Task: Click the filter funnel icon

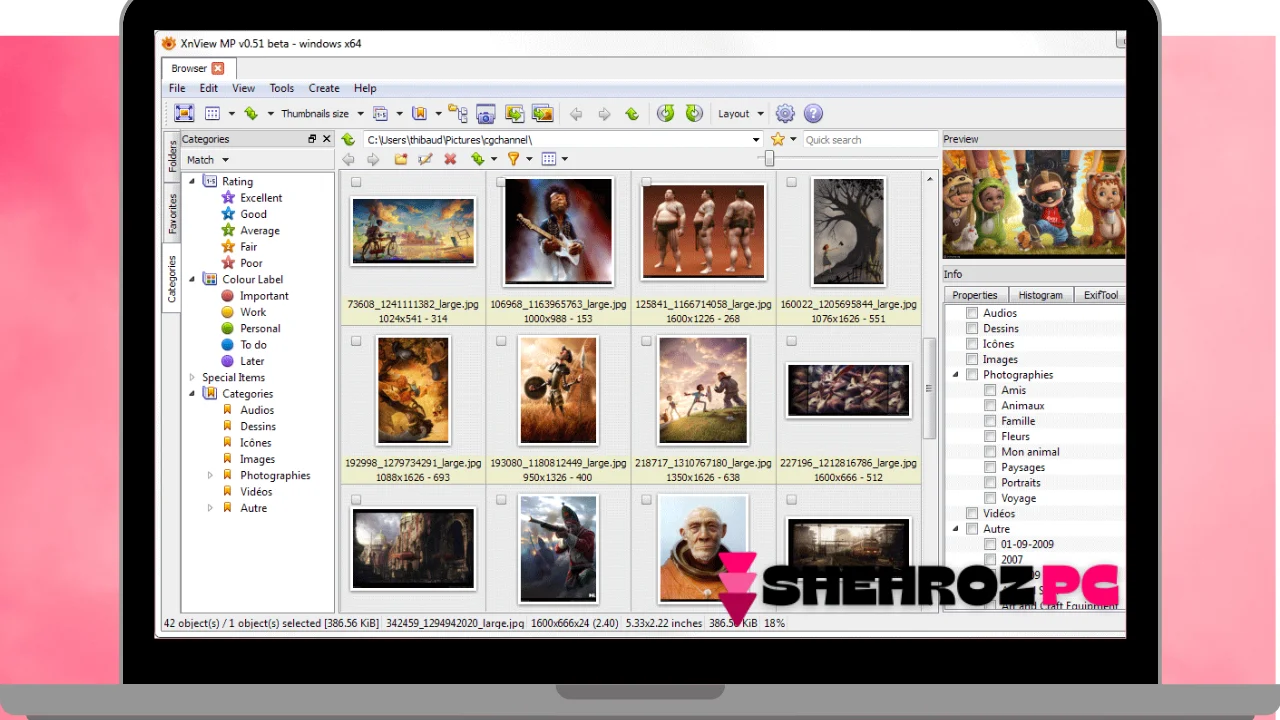Action: [x=513, y=159]
